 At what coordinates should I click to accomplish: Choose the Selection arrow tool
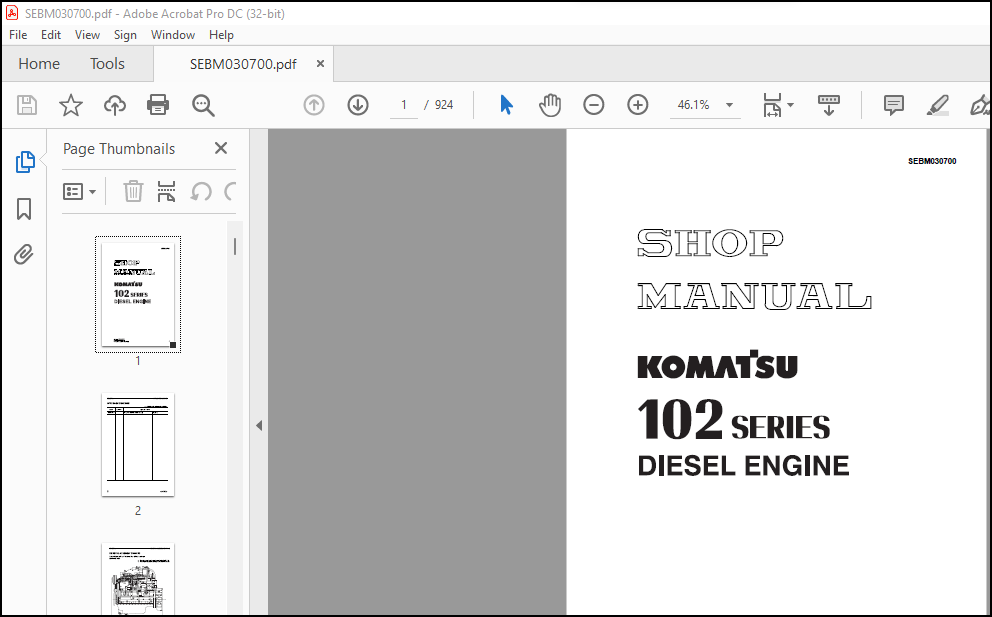(506, 105)
